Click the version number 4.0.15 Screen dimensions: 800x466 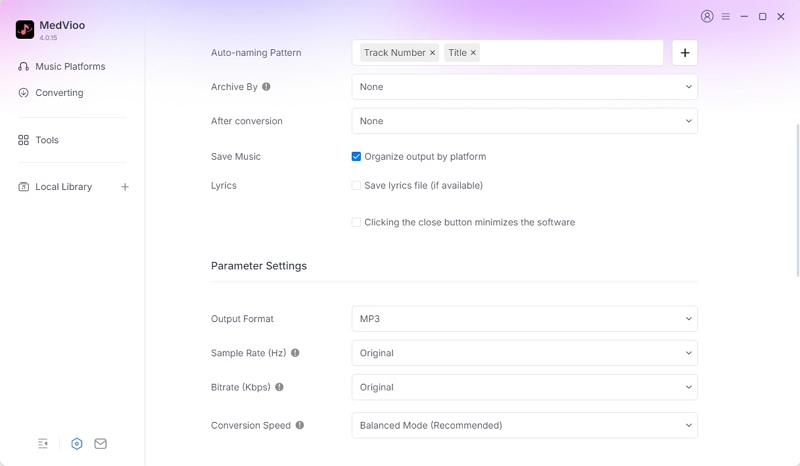pyautogui.click(x=48, y=38)
